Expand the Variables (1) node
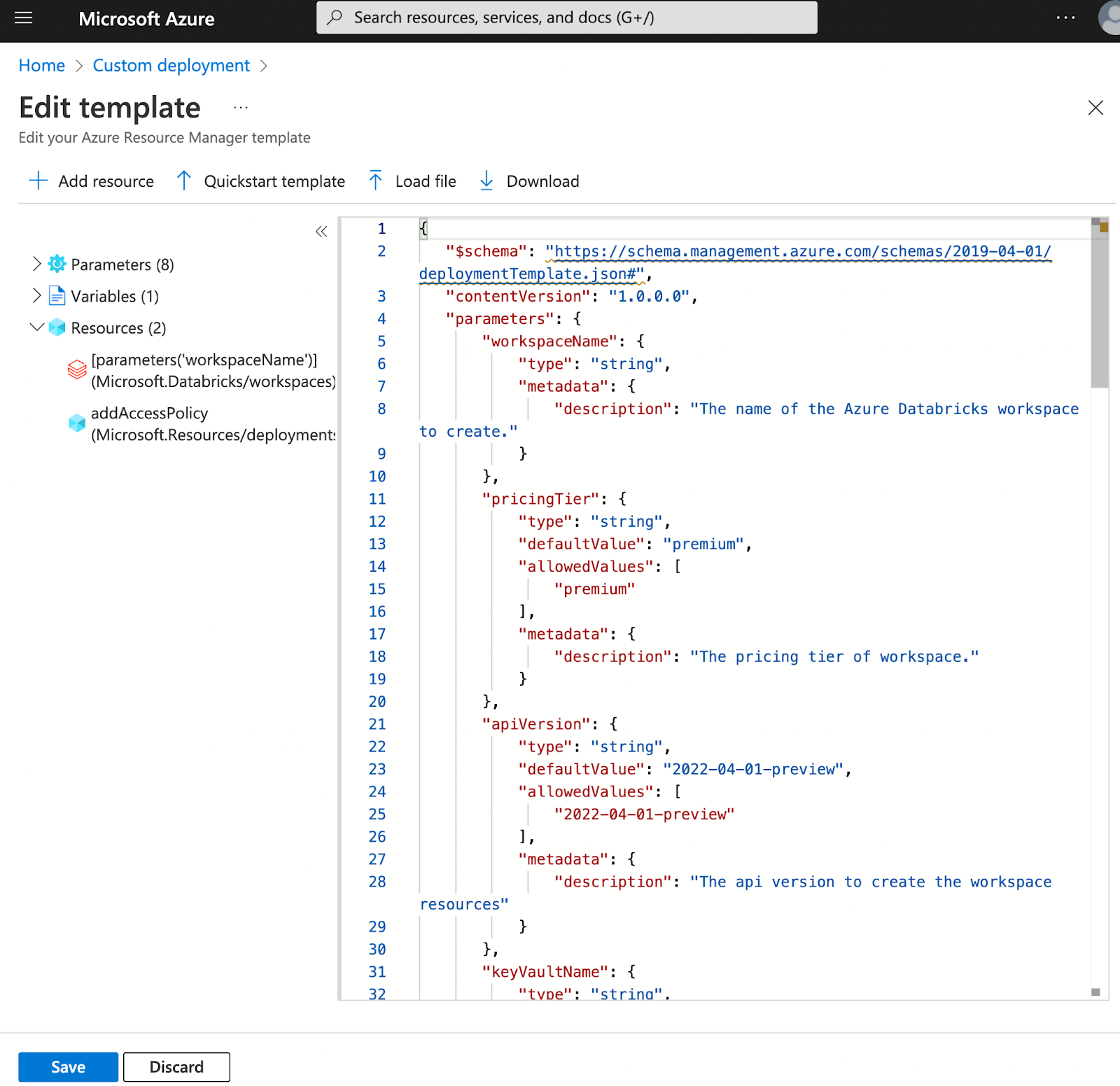Image resolution: width=1120 pixels, height=1086 pixels. coord(37,296)
